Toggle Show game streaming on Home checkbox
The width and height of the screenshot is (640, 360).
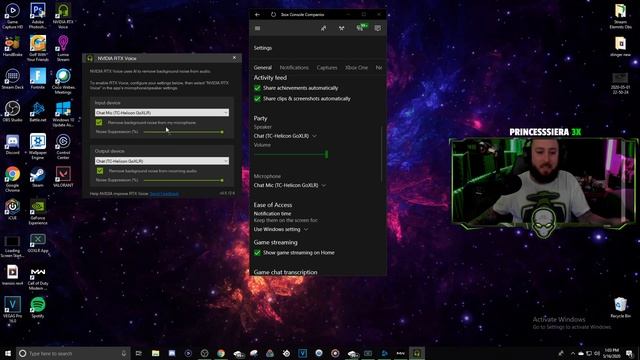(x=257, y=253)
